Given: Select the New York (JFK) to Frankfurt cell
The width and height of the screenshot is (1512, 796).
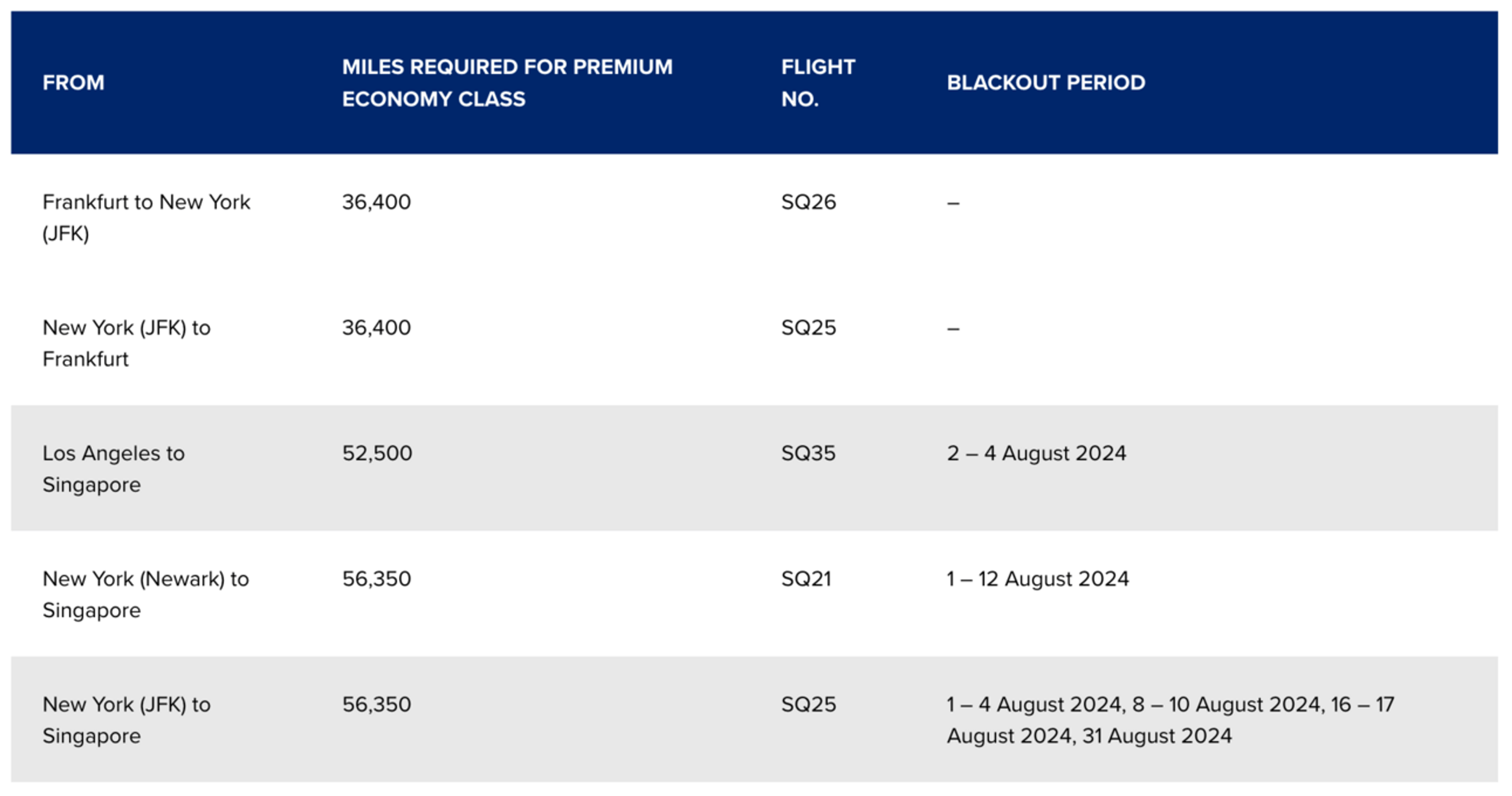Looking at the screenshot, I should click(x=126, y=343).
